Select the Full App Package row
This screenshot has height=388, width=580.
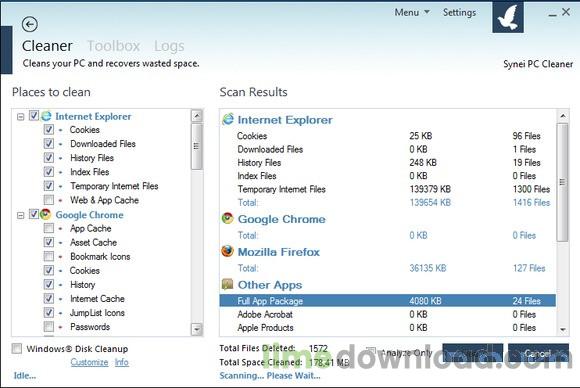click(388, 301)
